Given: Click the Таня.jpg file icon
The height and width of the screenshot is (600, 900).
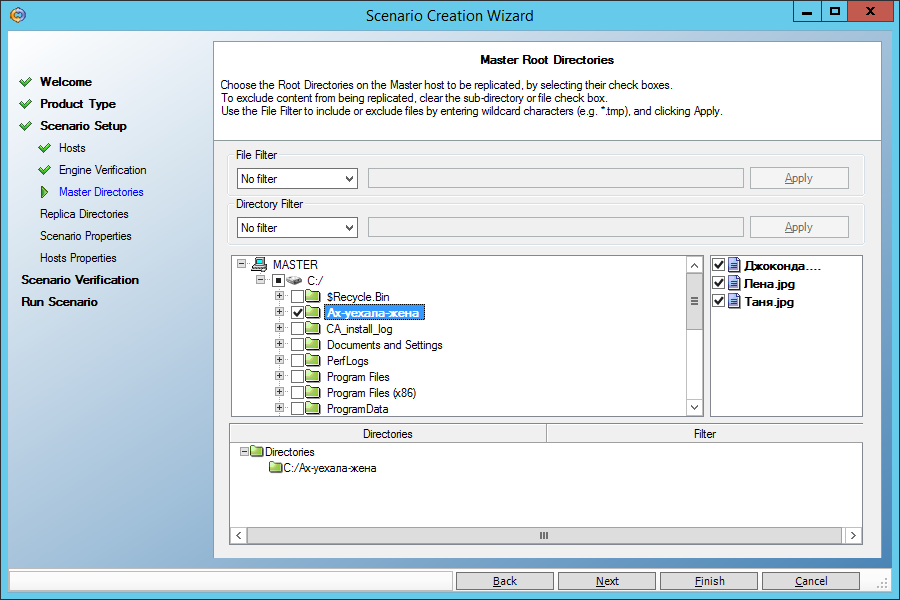Looking at the screenshot, I should 734,301.
